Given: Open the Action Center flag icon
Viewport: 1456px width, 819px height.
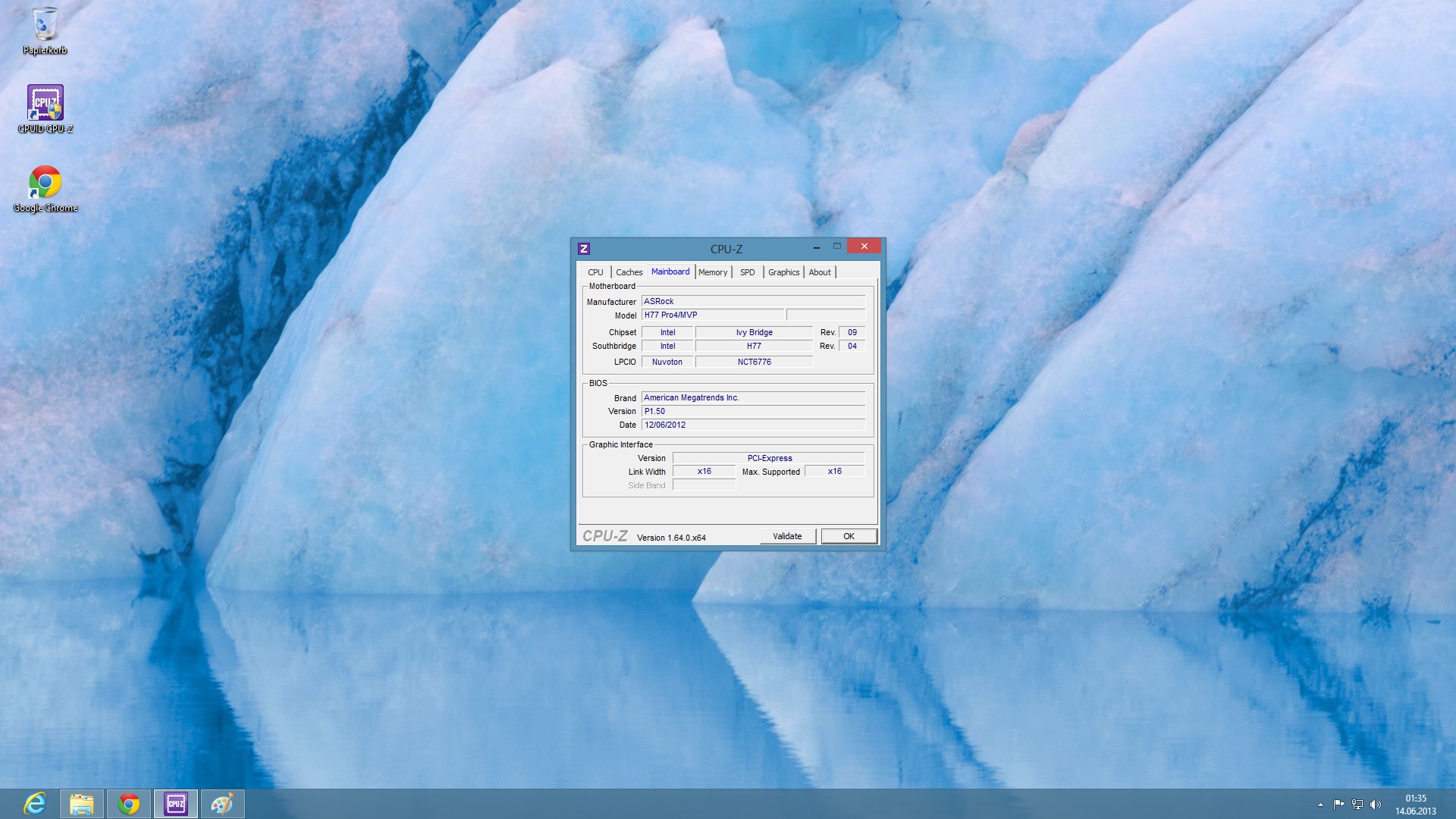Looking at the screenshot, I should pyautogui.click(x=1338, y=805).
